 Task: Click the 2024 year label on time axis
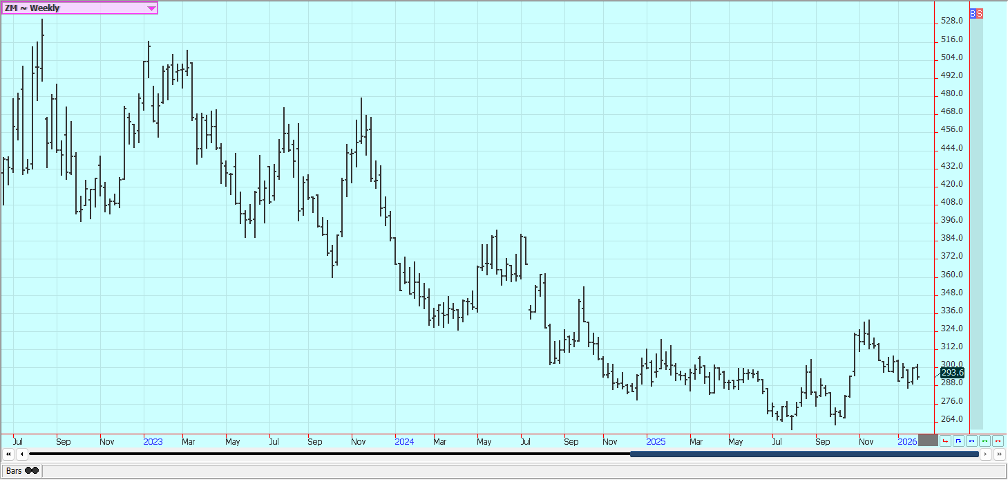coord(404,440)
